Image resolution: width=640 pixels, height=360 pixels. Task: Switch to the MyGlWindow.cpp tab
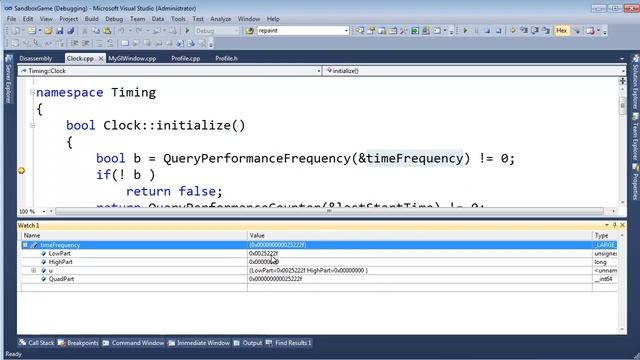click(132, 58)
